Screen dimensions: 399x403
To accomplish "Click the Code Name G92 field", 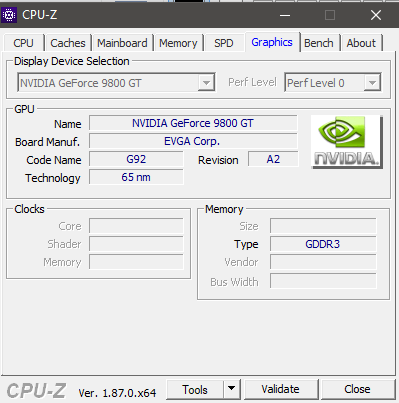I will (x=136, y=159).
